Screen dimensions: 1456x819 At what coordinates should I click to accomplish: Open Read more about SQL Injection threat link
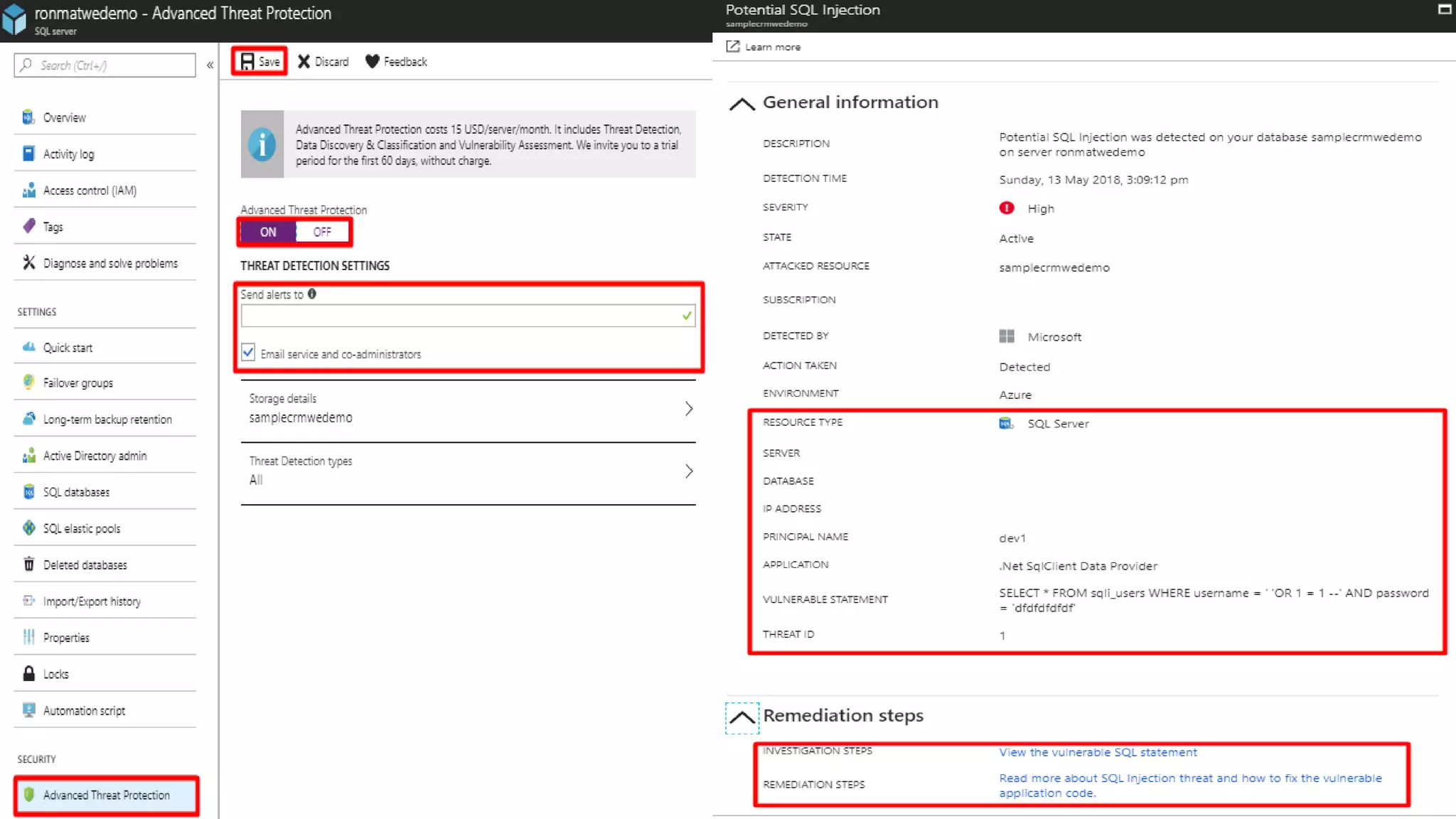[x=1190, y=786]
